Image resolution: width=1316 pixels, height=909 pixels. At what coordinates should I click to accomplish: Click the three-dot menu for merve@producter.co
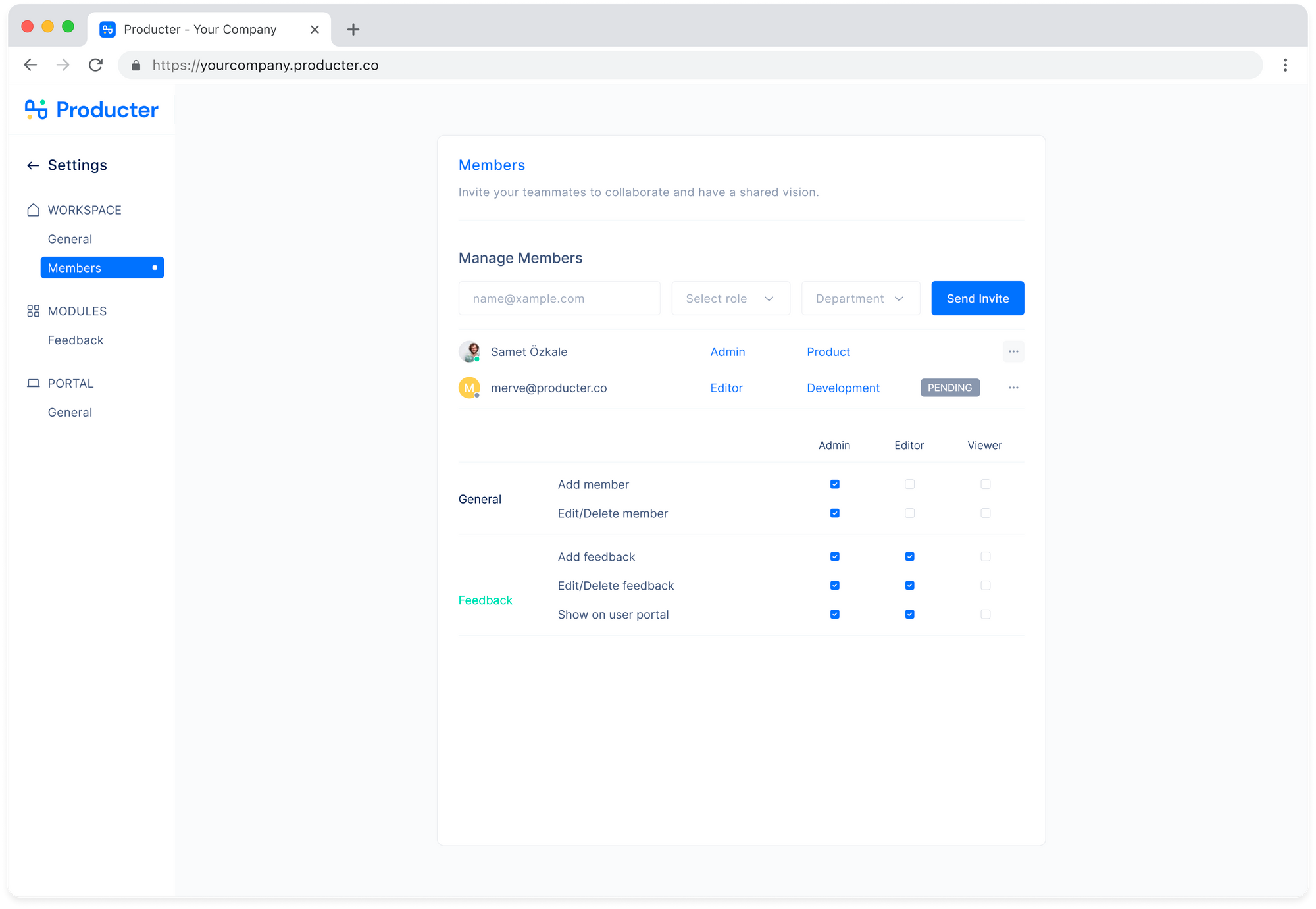[x=1012, y=388]
